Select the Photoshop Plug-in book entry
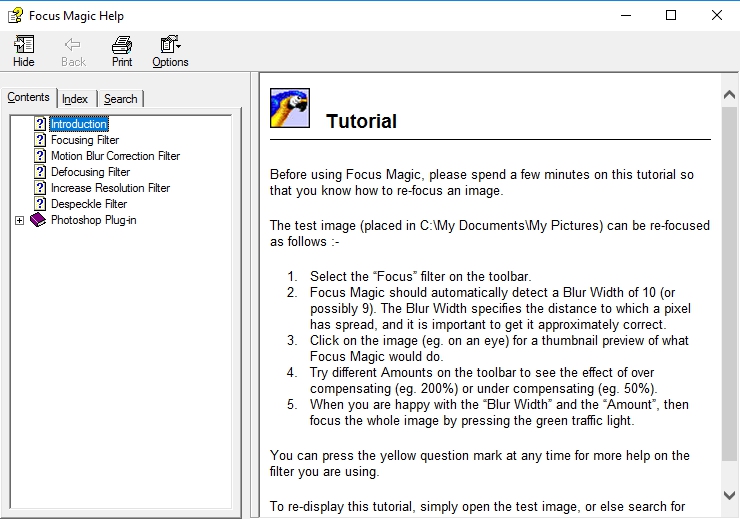This screenshot has width=740, height=519. coord(93,220)
